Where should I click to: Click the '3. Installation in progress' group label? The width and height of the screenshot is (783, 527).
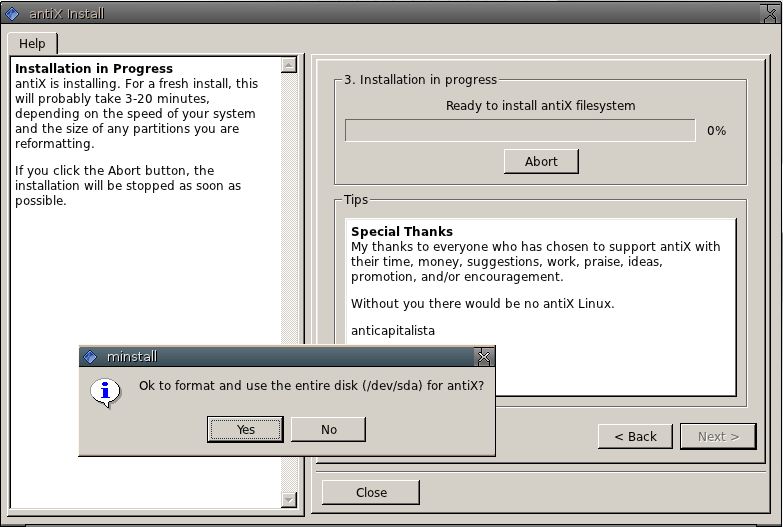pyautogui.click(x=420, y=80)
